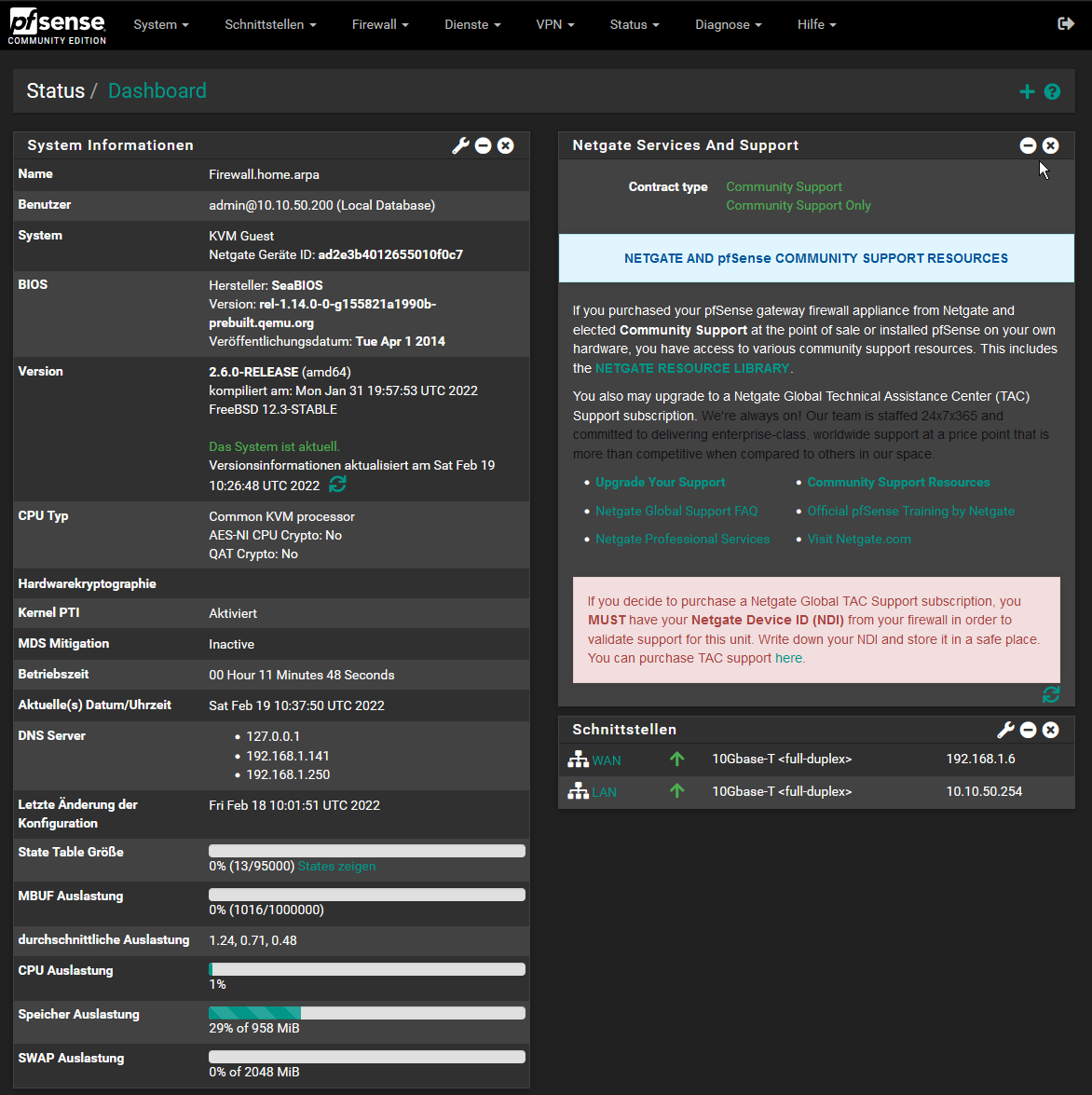
Task: Open Netgate Global Support FAQ link
Action: point(676,511)
